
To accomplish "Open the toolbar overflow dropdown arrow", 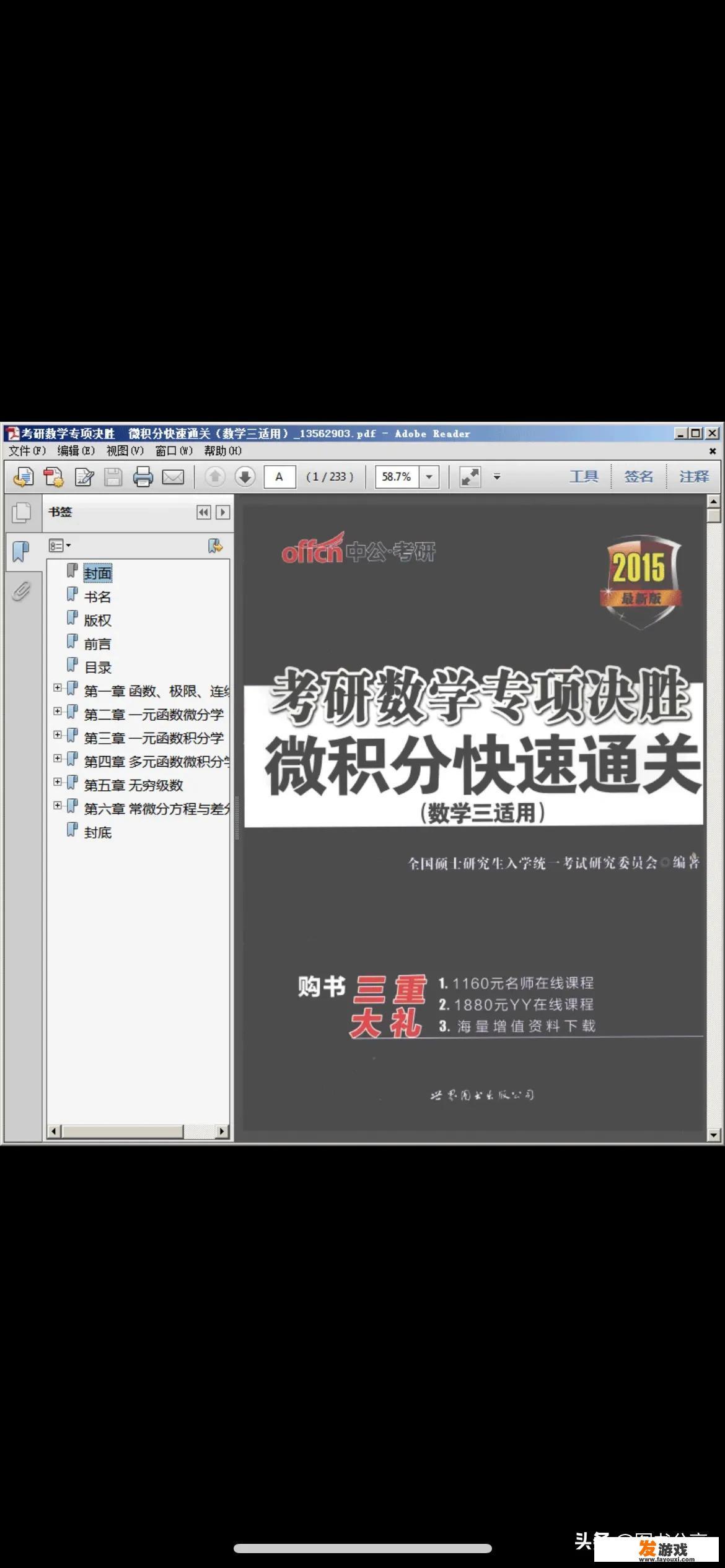I will click(x=496, y=477).
